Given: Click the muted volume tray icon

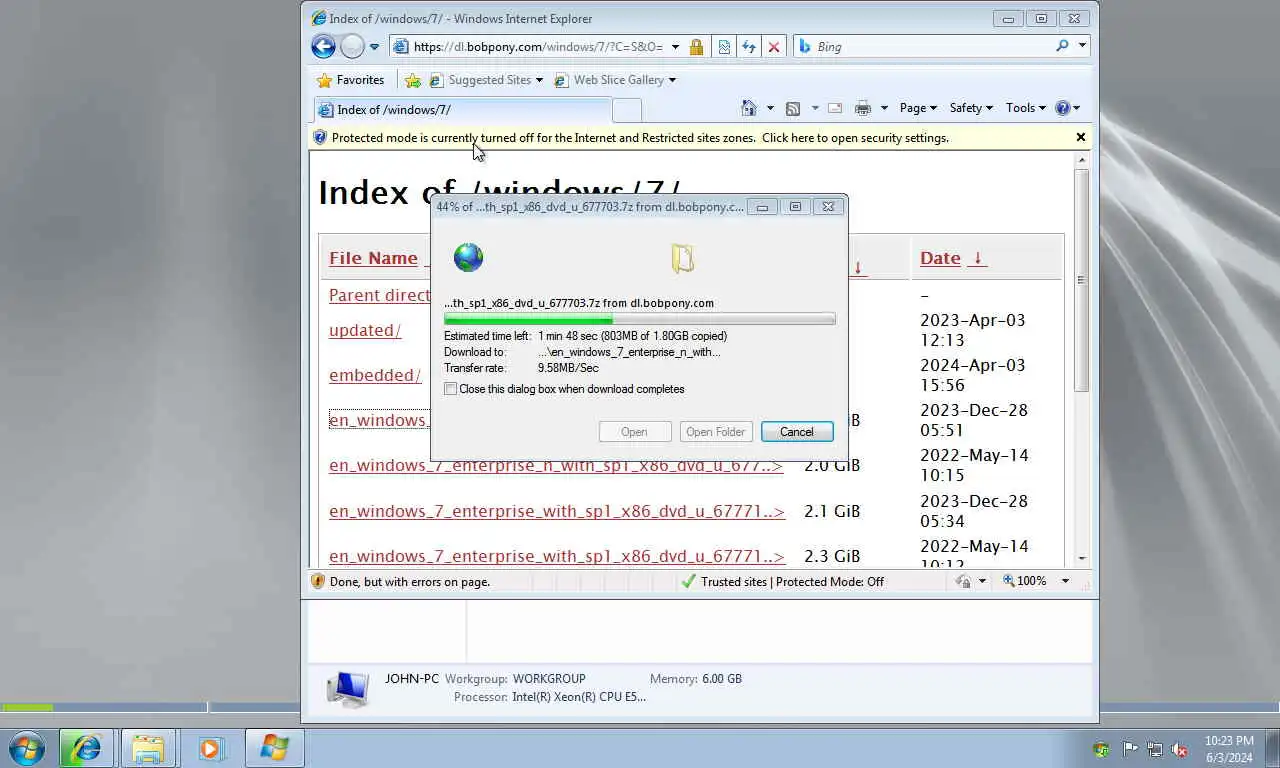Looking at the screenshot, I should [1180, 749].
